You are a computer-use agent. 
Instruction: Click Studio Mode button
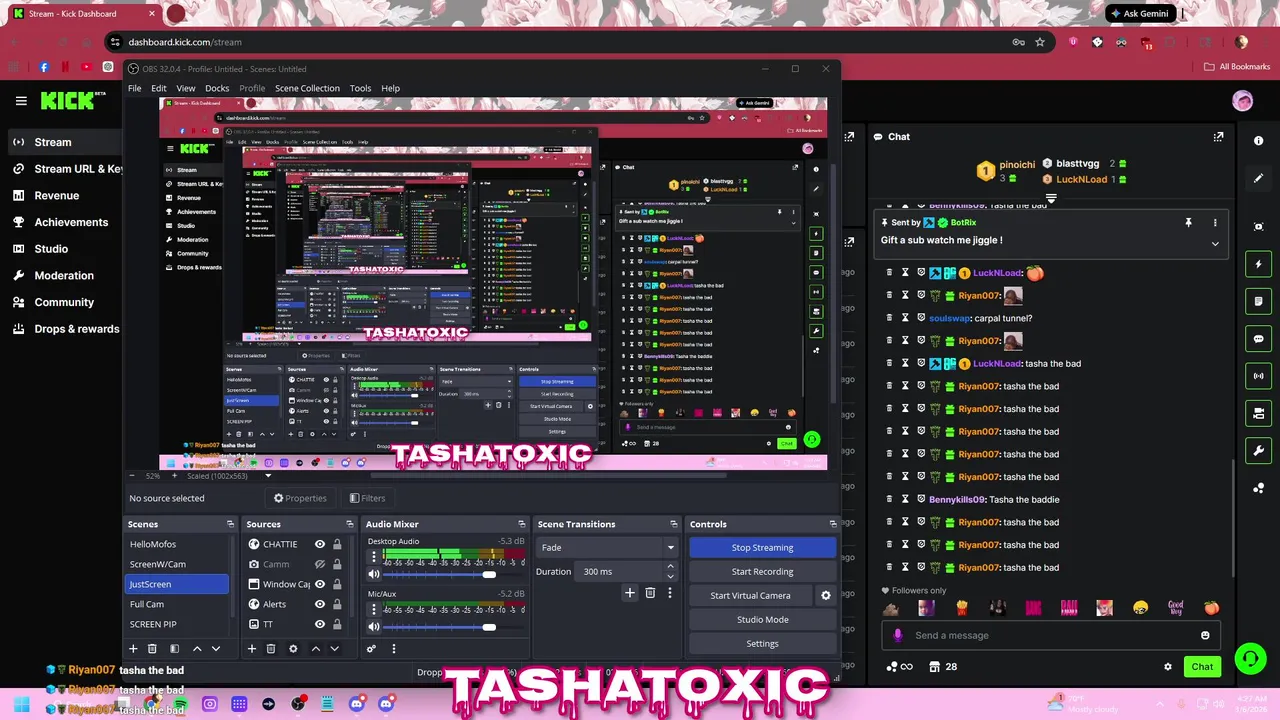point(762,620)
